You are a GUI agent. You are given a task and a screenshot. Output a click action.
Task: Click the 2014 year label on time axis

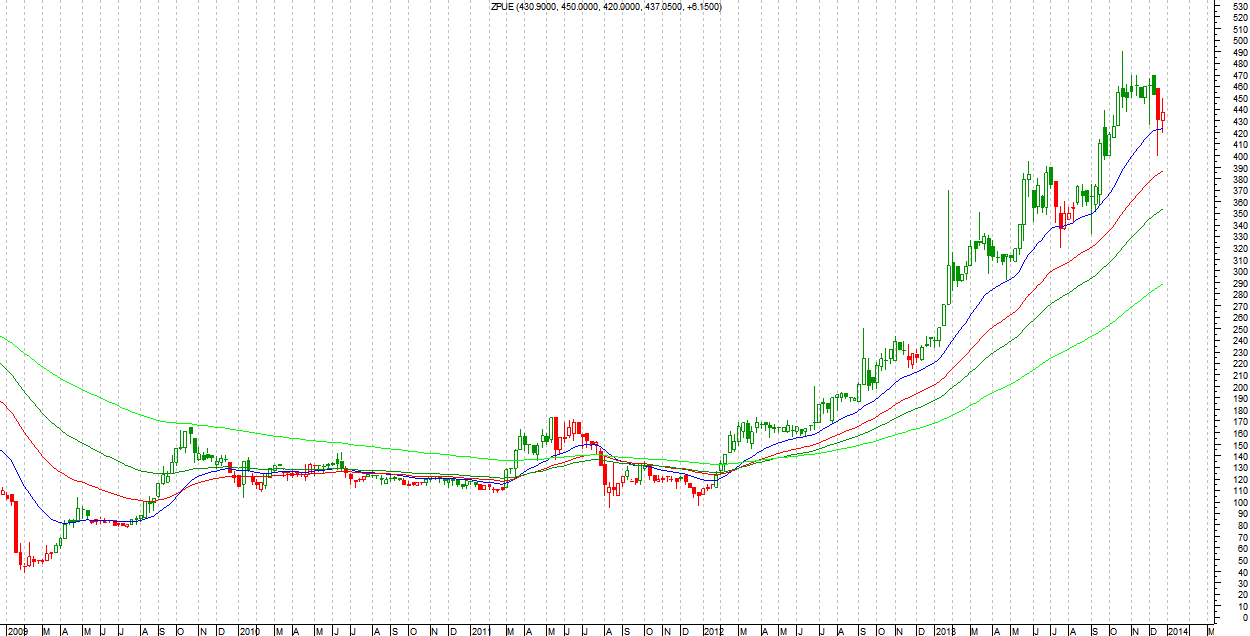[x=1178, y=631]
